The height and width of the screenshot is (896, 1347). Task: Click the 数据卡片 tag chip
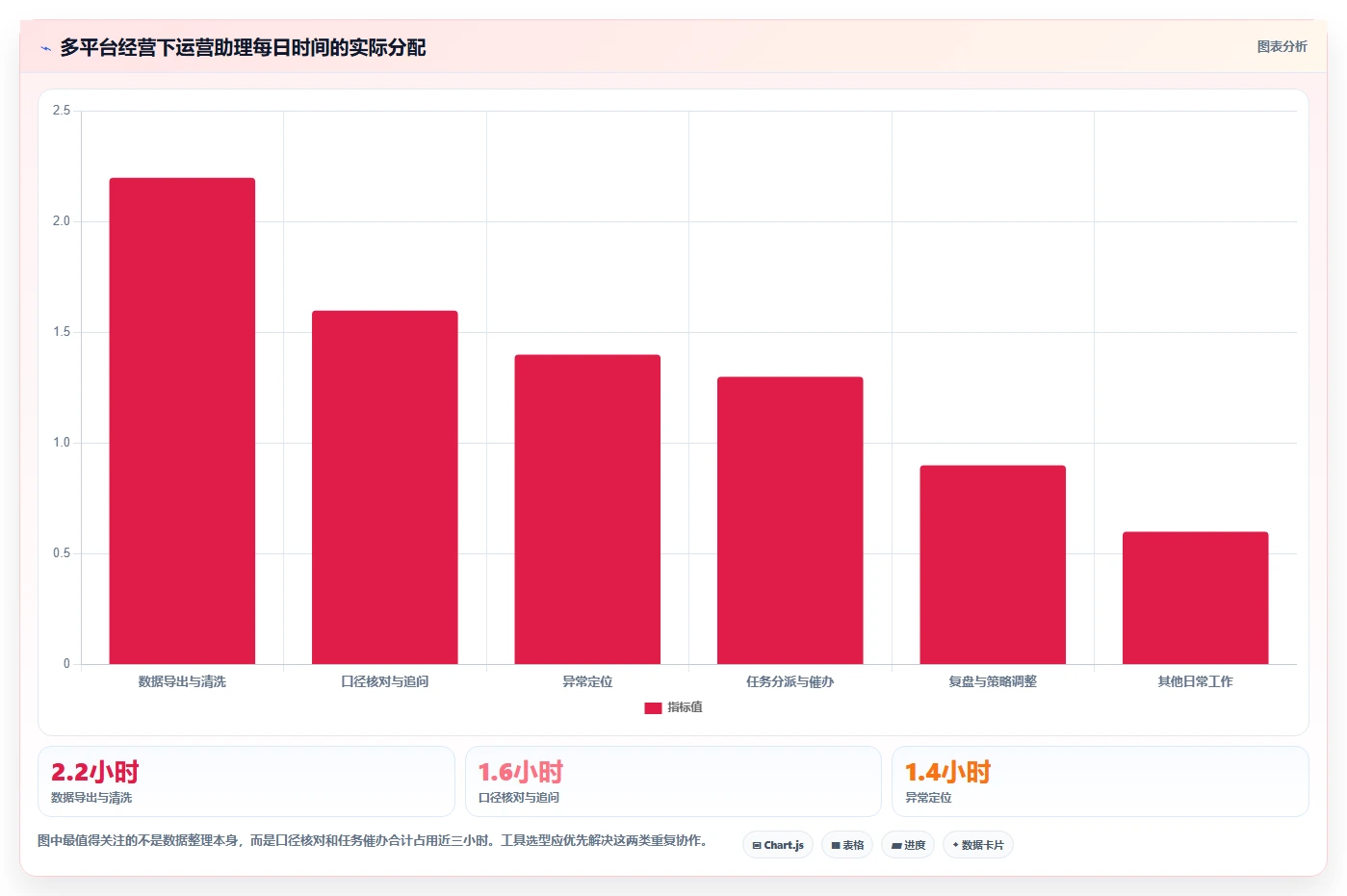(x=978, y=845)
